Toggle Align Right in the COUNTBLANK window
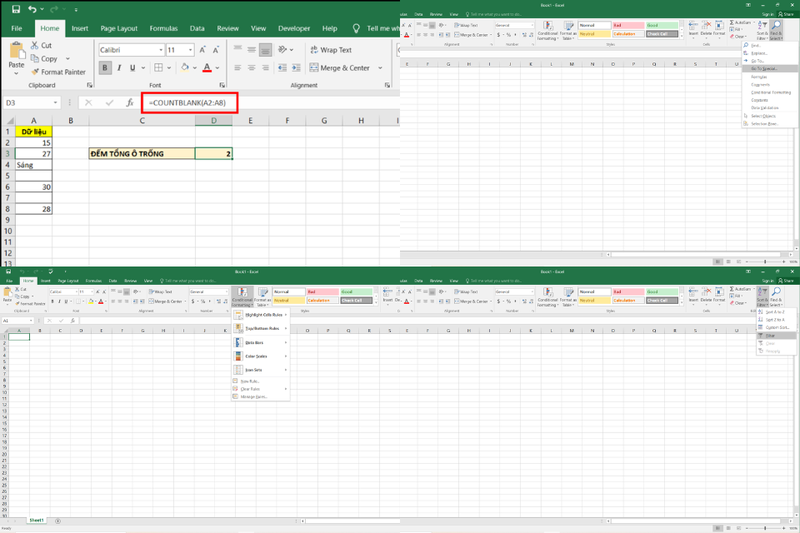This screenshot has height=533, width=800. click(265, 67)
